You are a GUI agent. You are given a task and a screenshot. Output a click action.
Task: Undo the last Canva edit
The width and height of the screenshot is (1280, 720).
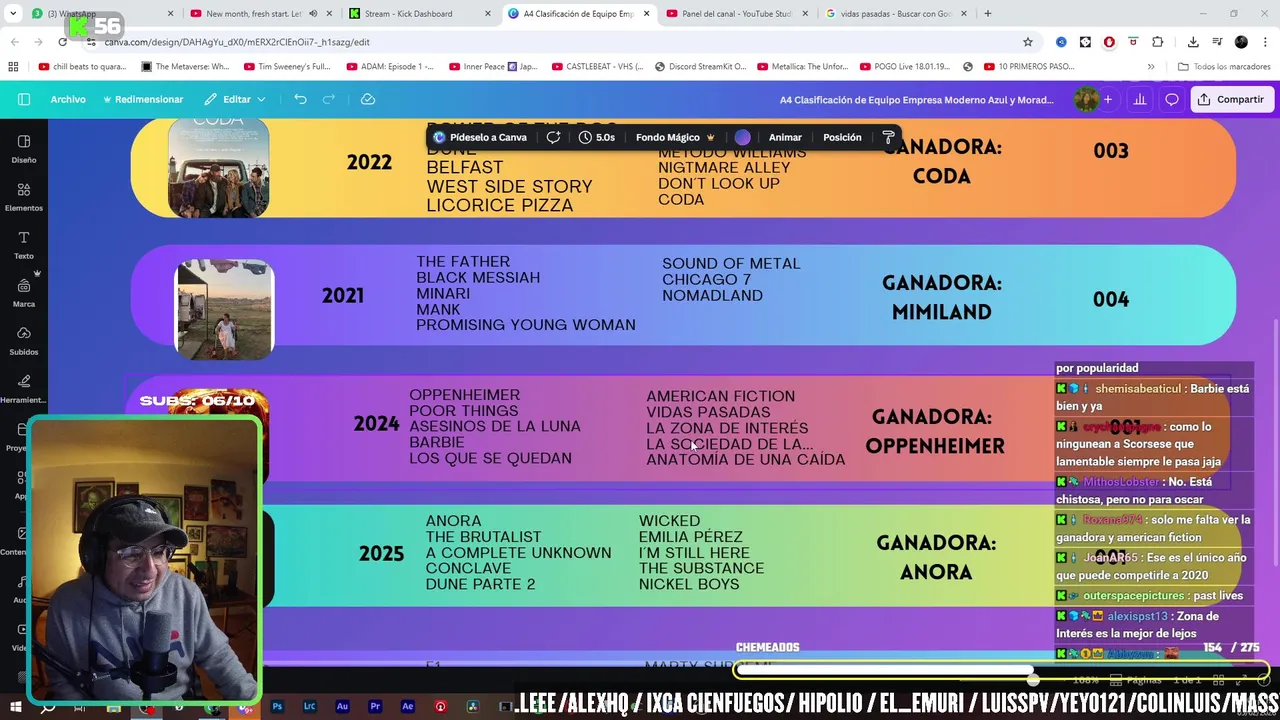coord(300,99)
